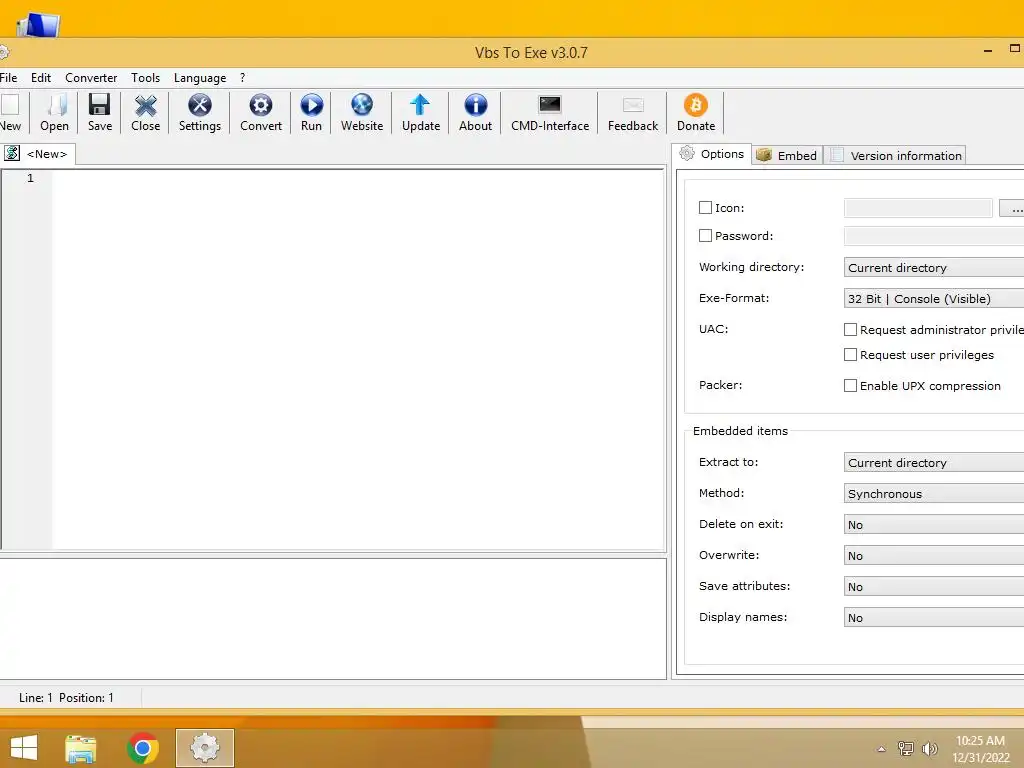Launch Chrome from the taskbar
The image size is (1024, 768).
coord(143,748)
